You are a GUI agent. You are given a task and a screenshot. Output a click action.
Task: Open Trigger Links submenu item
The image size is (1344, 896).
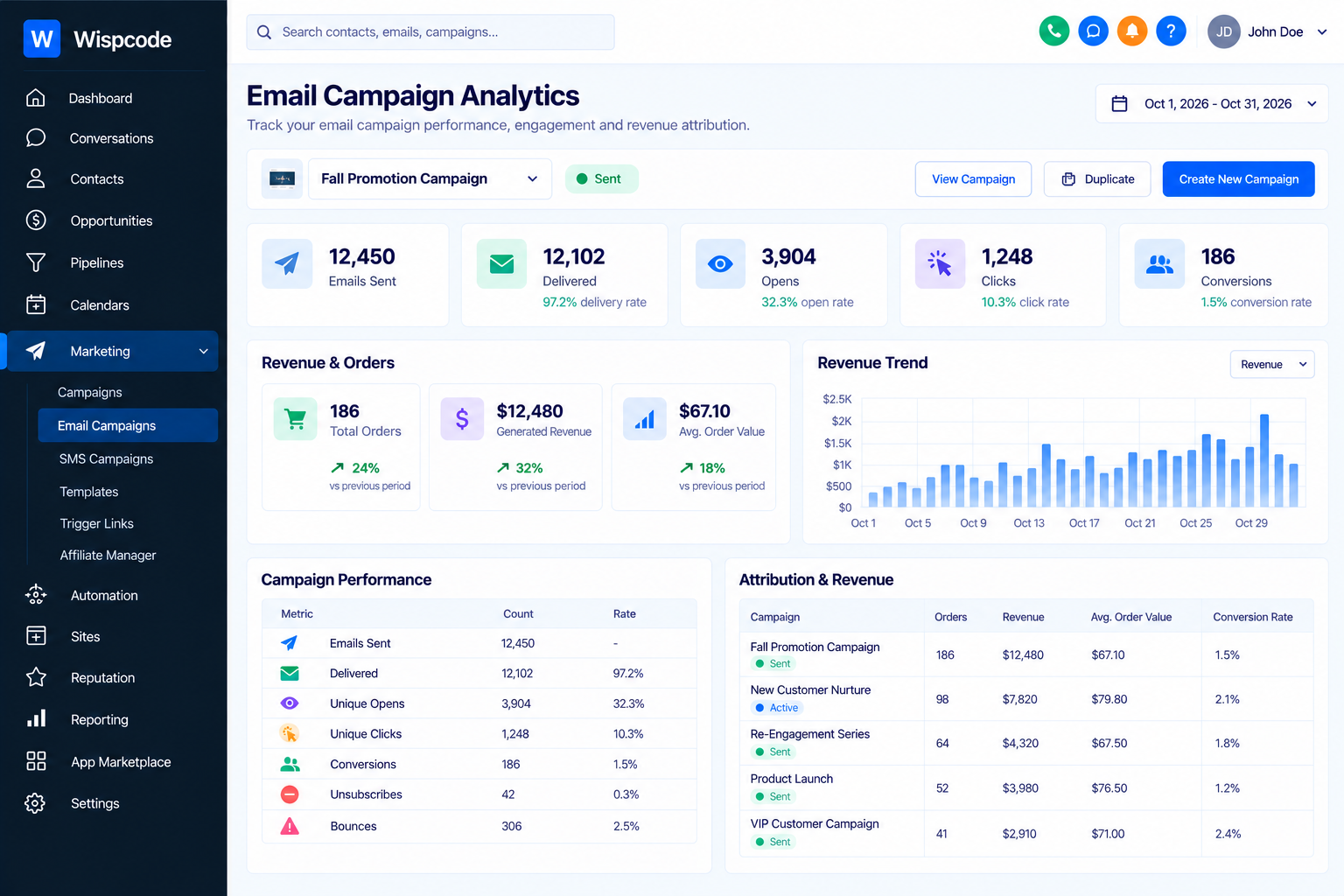(x=96, y=523)
